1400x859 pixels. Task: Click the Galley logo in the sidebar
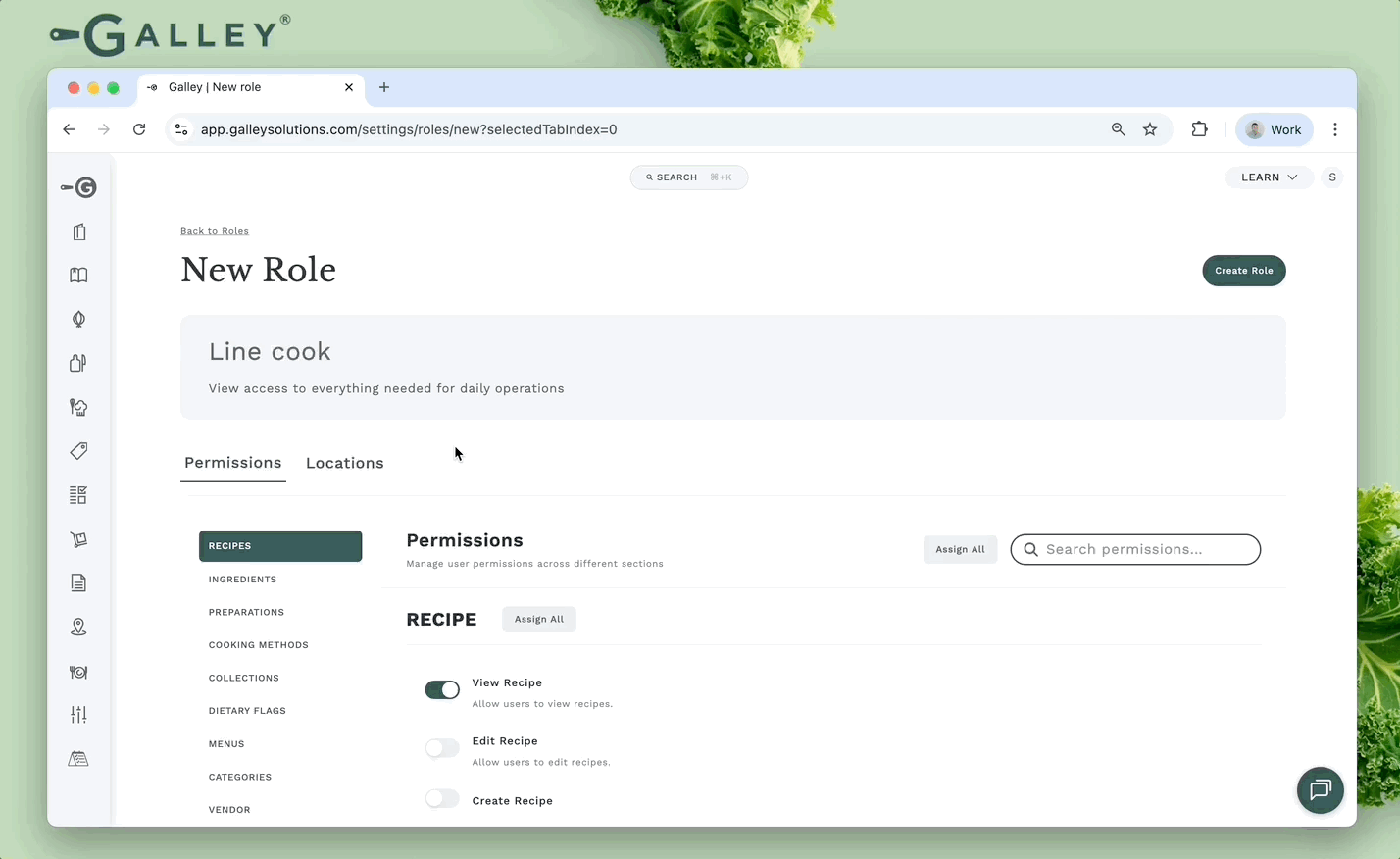(78, 187)
